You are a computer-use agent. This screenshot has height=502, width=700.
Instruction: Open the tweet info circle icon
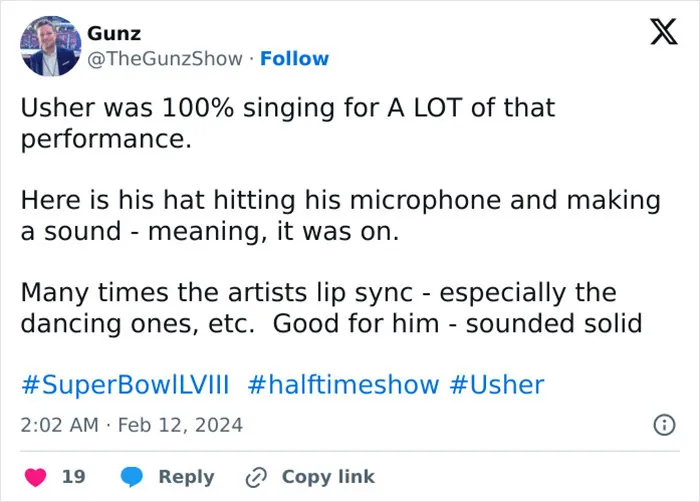pos(664,425)
